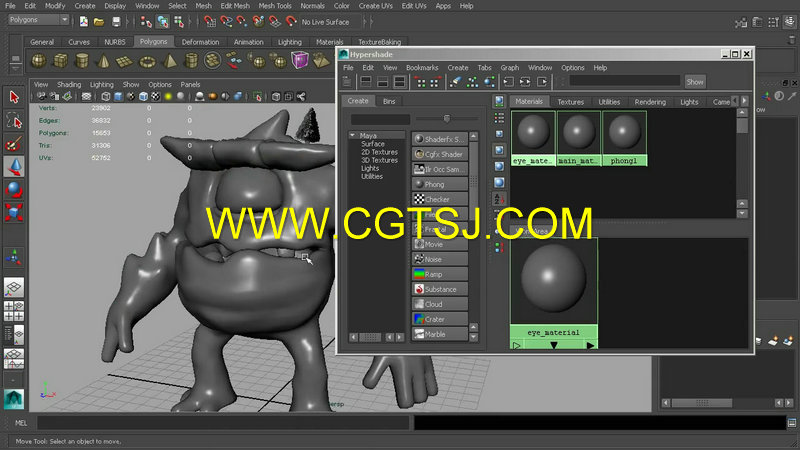Activate the Scale tool
The height and width of the screenshot is (450, 800).
pyautogui.click(x=14, y=212)
